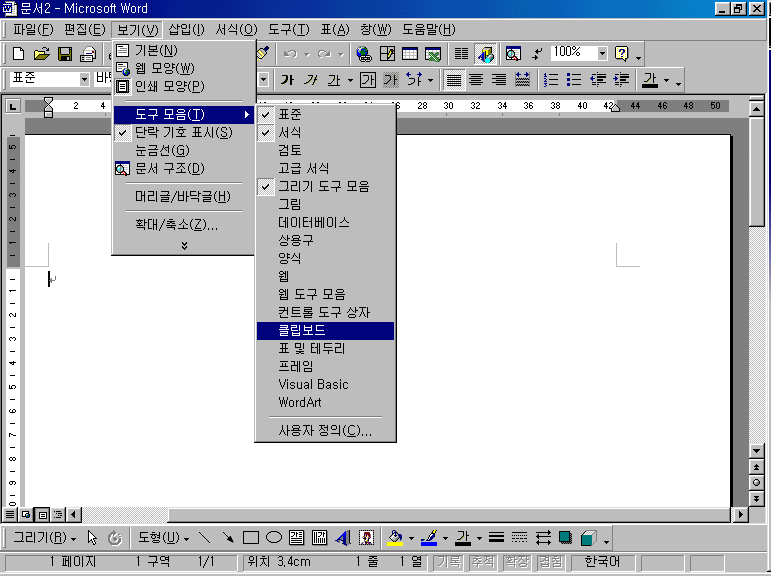771x576 pixels.
Task: Toggle the Drawing toolbar icon
Action: 485,54
